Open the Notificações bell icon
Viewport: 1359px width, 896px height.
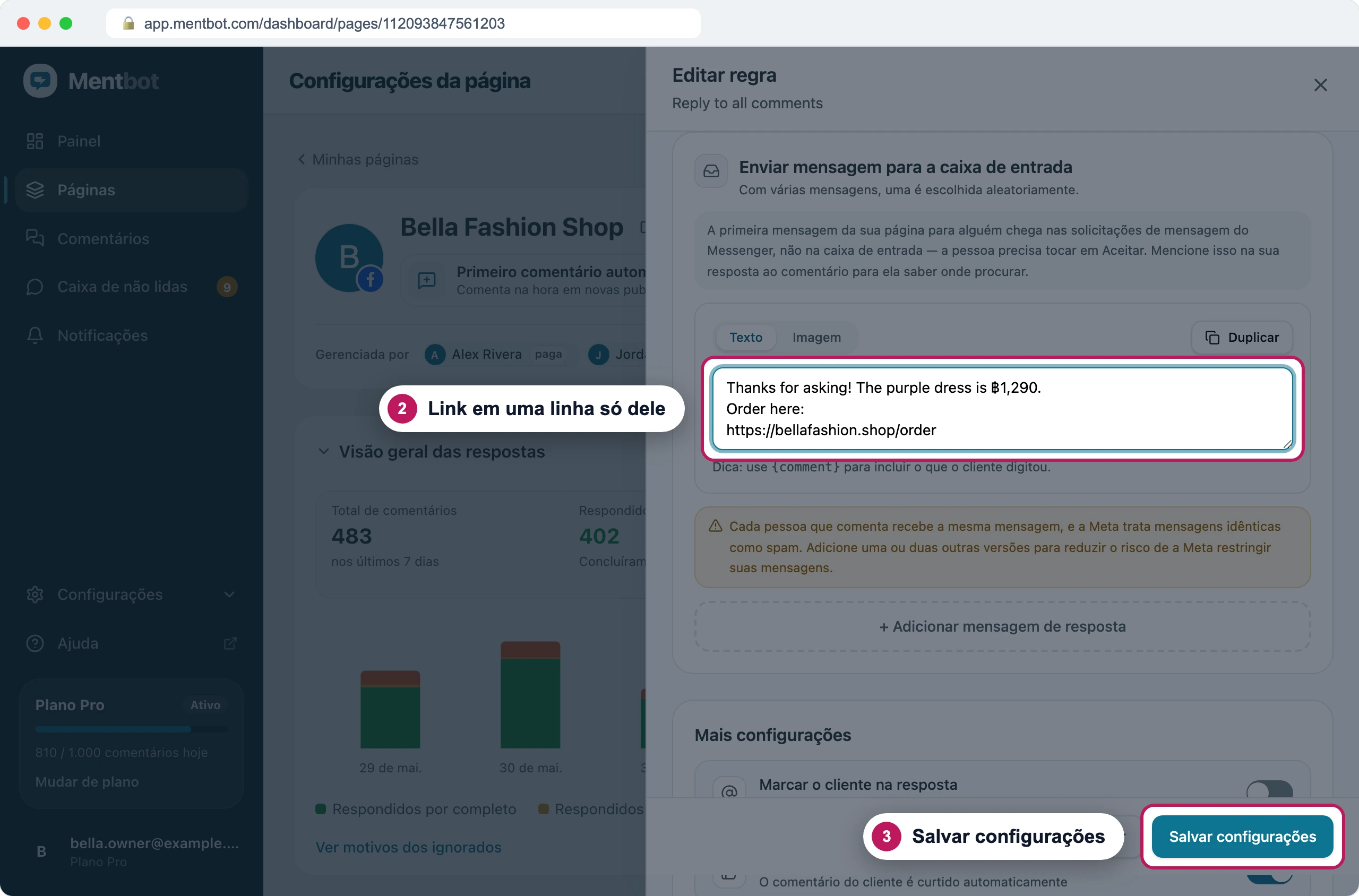click(x=35, y=335)
